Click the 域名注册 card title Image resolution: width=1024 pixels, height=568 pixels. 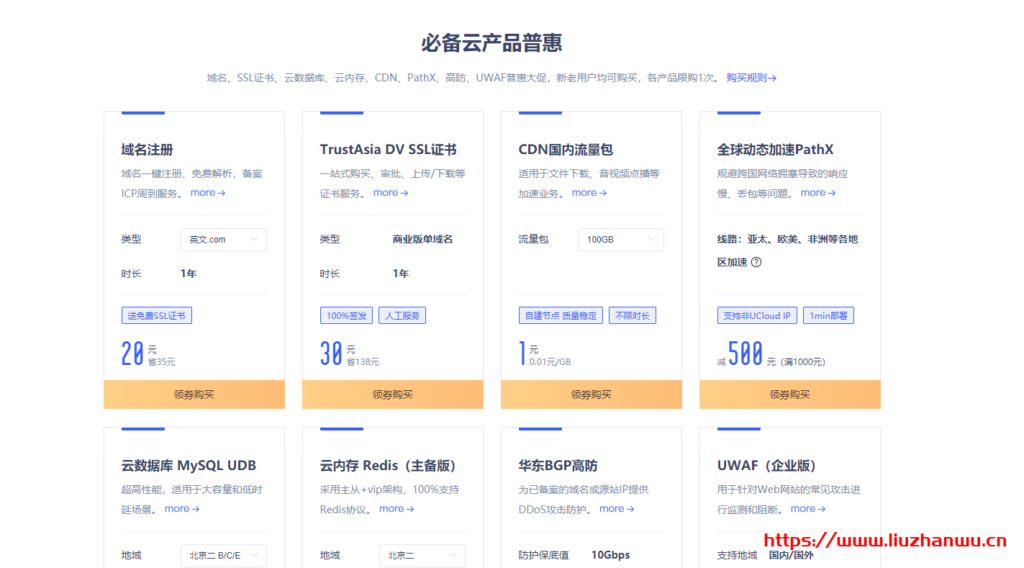pyautogui.click(x=147, y=150)
